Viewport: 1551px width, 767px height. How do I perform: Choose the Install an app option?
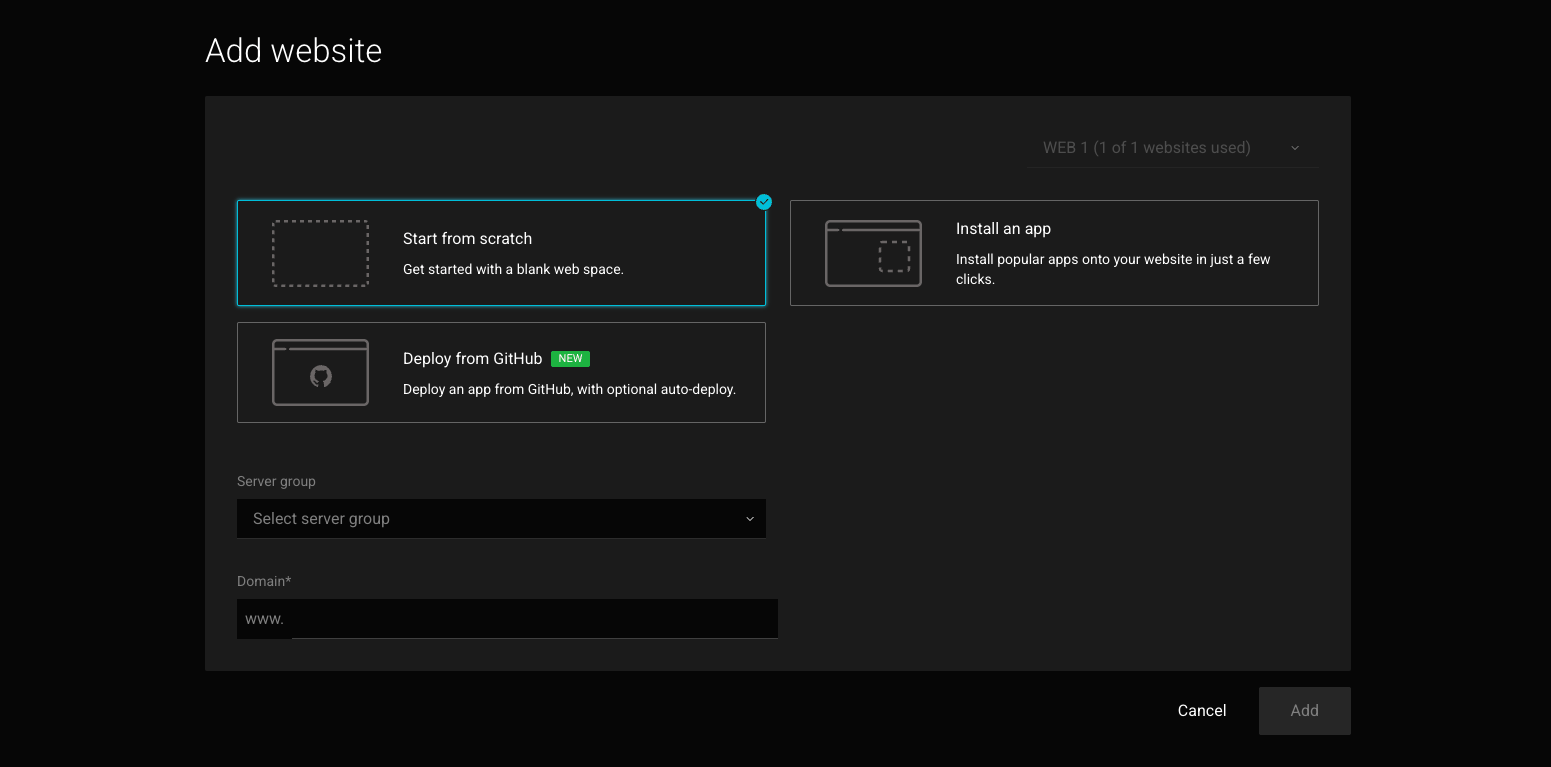(1054, 253)
